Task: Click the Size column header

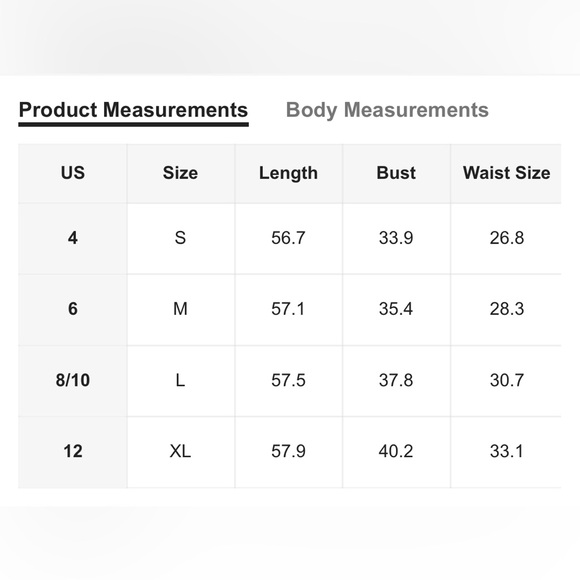Action: [180, 173]
